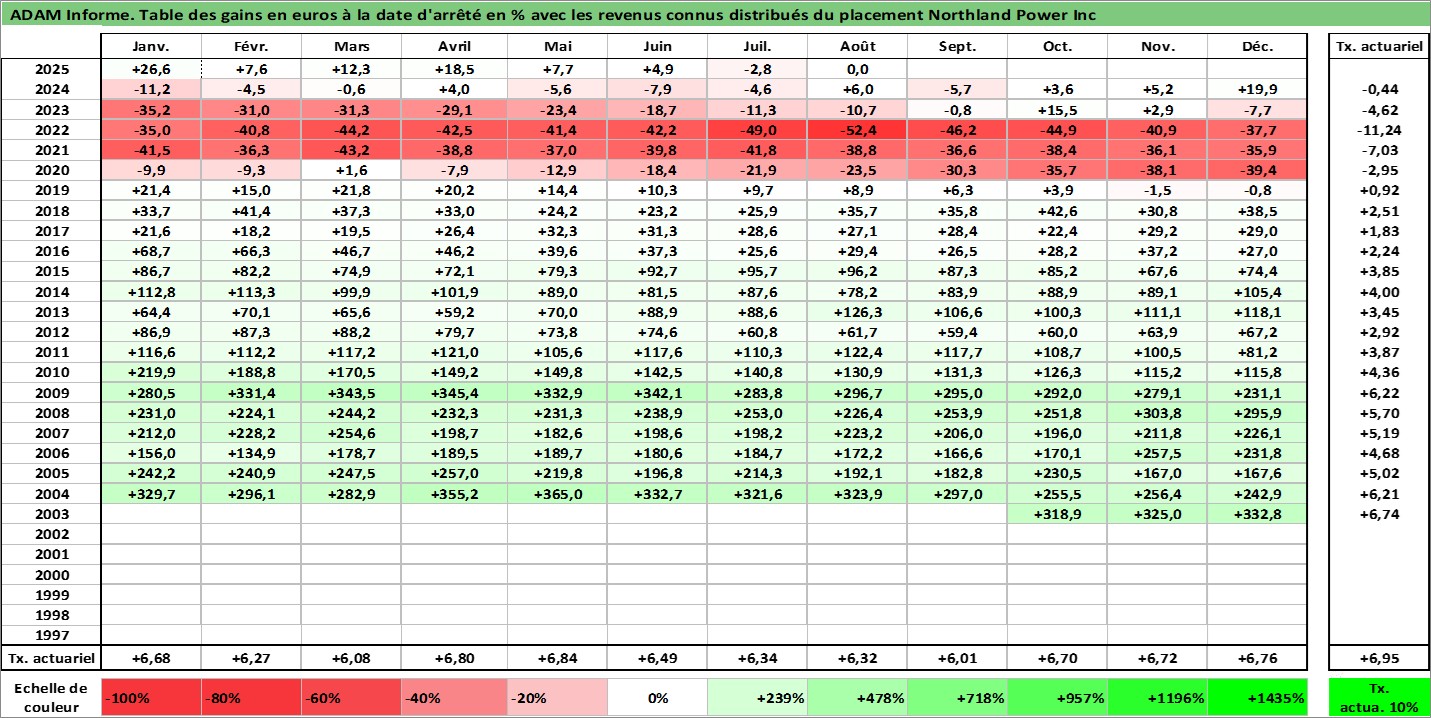Image resolution: width=1431 pixels, height=718 pixels.
Task: Click the -39,4 cell for December 2020
Action: tap(1257, 170)
